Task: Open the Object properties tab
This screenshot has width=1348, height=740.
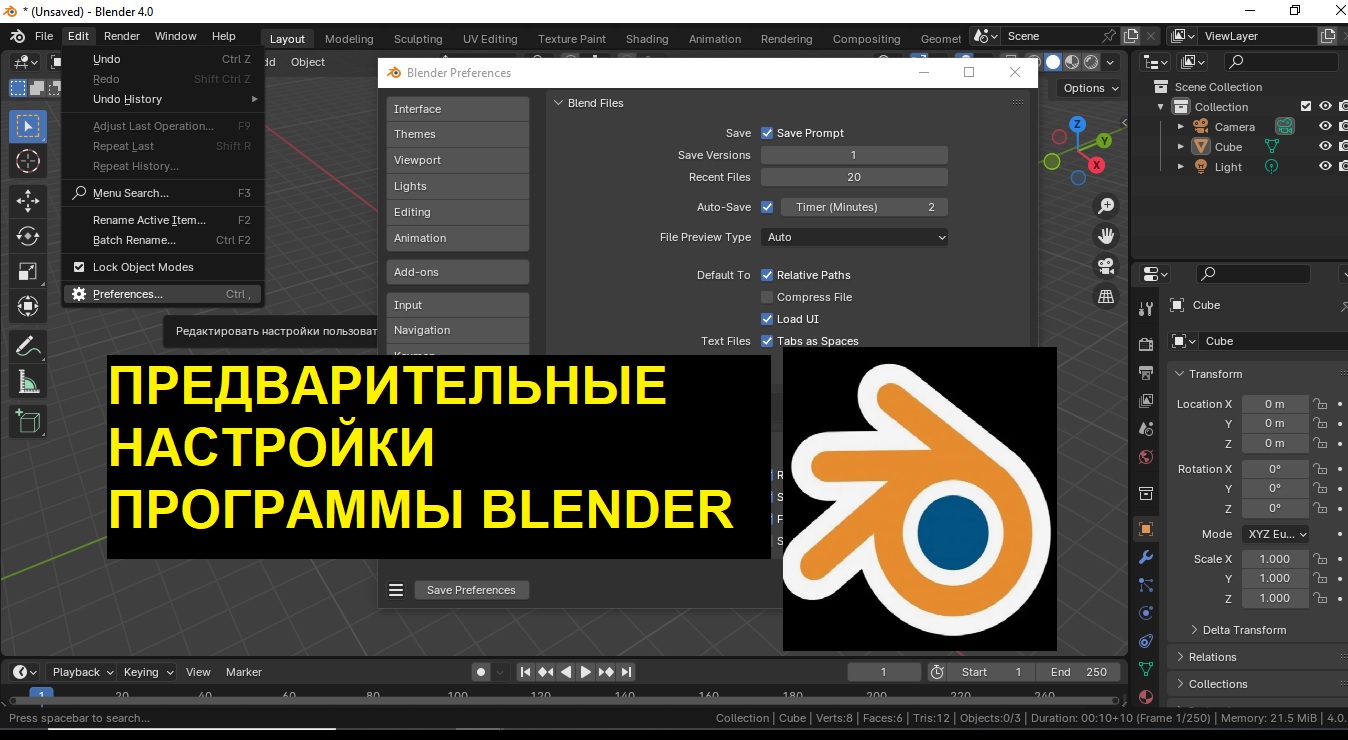Action: coord(1146,529)
